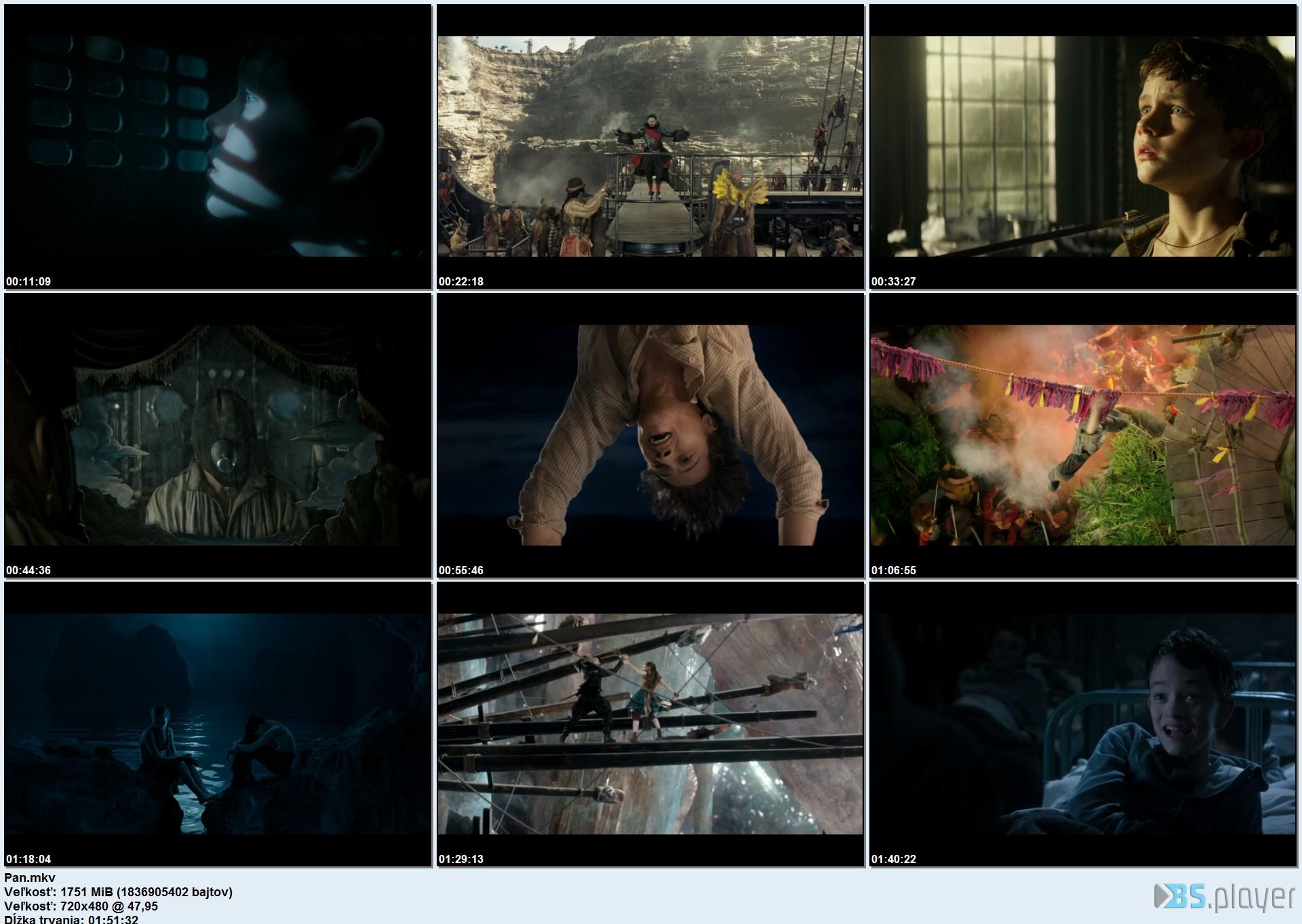Image resolution: width=1302 pixels, height=924 pixels.
Task: Click the 01:29:13 timestamp label
Action: [x=461, y=859]
